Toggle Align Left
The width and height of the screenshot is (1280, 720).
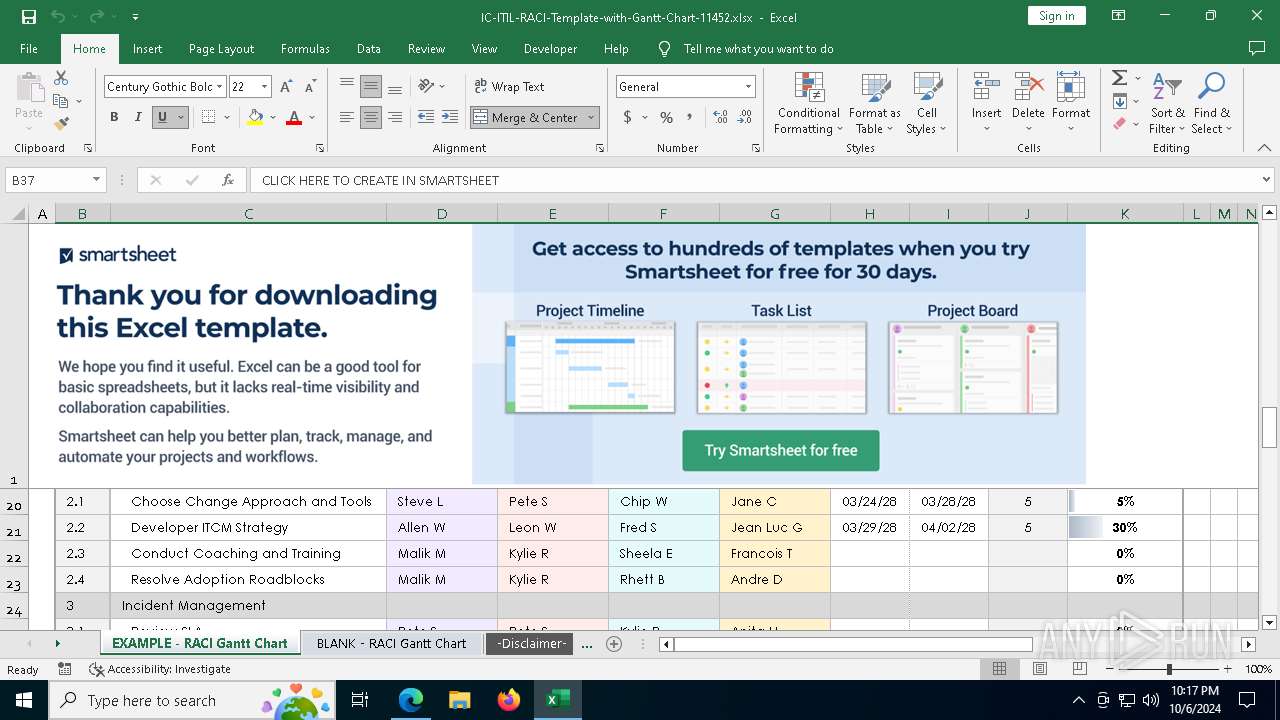(x=346, y=117)
